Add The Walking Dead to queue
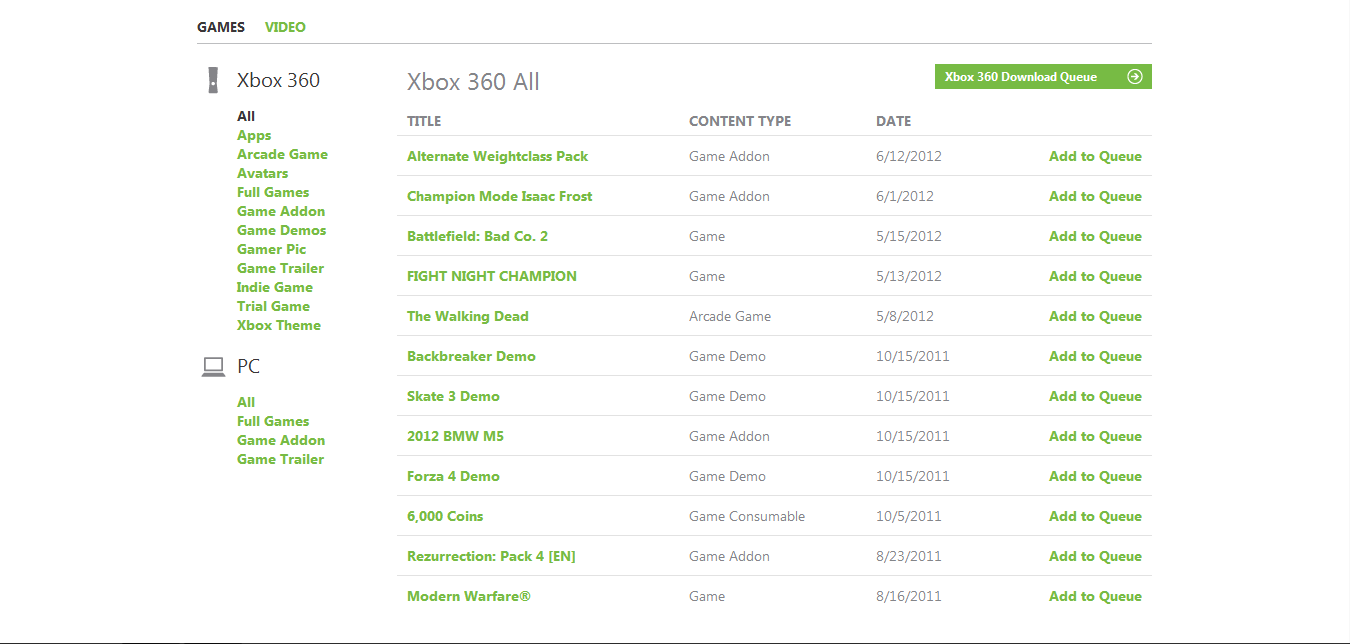The image size is (1350, 644). 1095,316
